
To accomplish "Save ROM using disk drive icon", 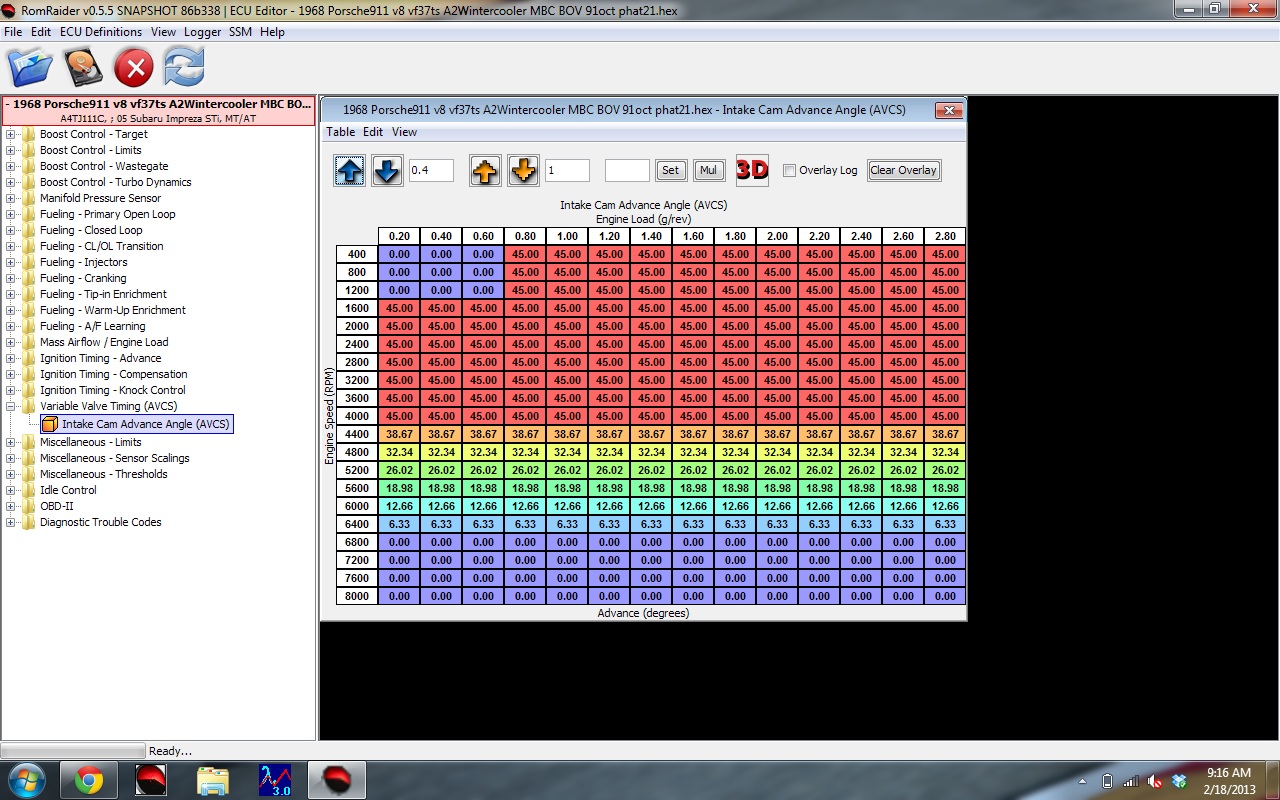I will (x=83, y=68).
